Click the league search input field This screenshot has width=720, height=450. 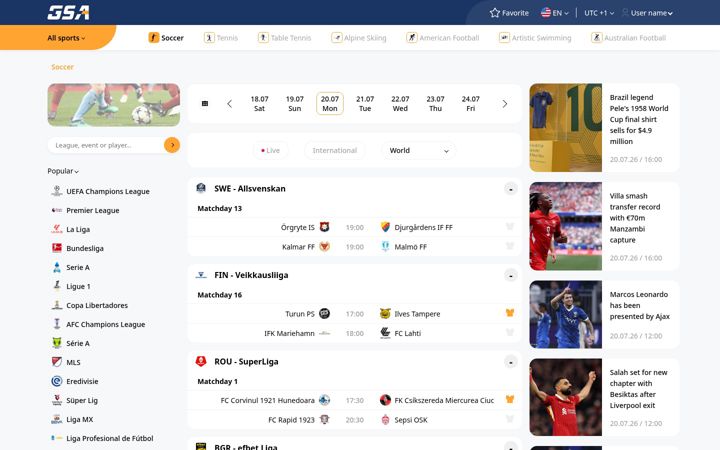click(x=106, y=145)
